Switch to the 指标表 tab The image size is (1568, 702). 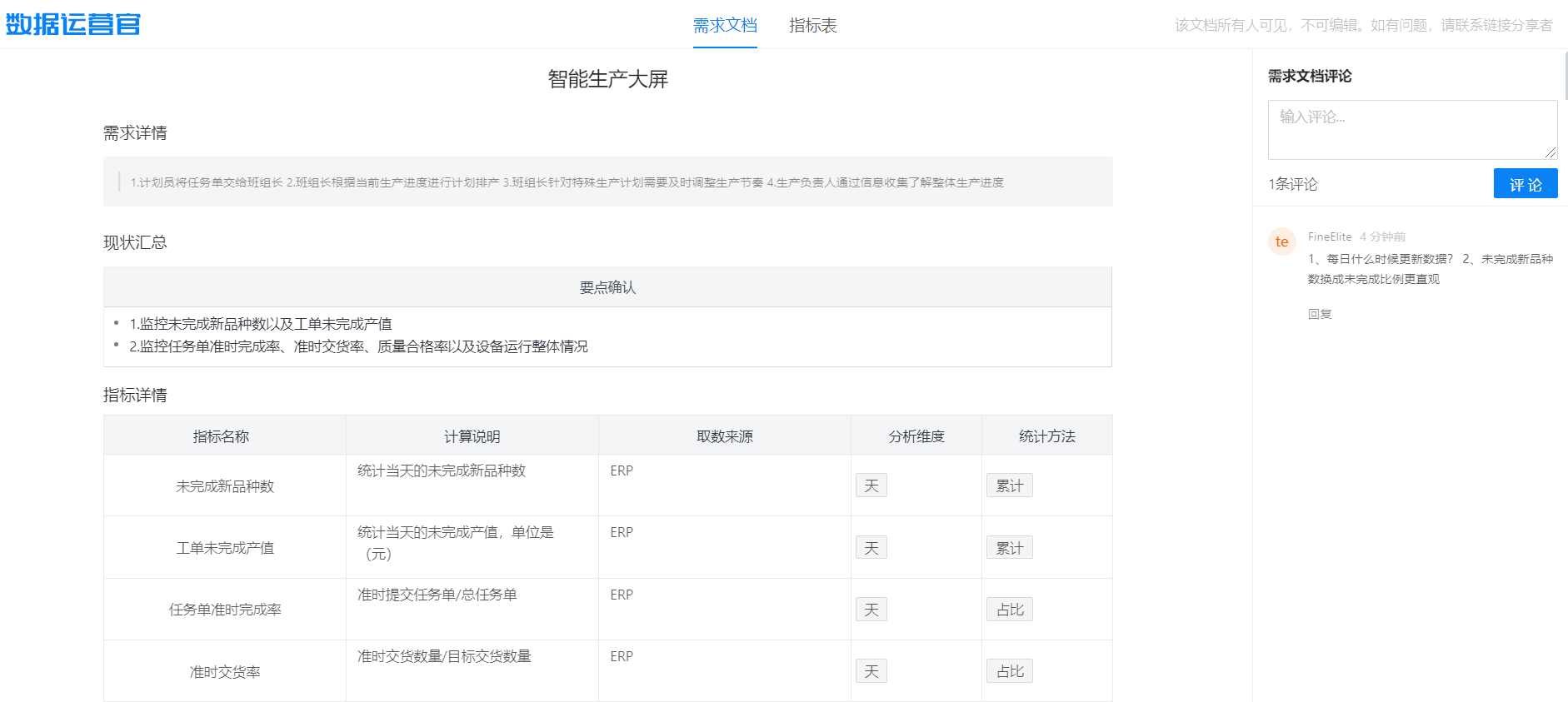coord(812,26)
